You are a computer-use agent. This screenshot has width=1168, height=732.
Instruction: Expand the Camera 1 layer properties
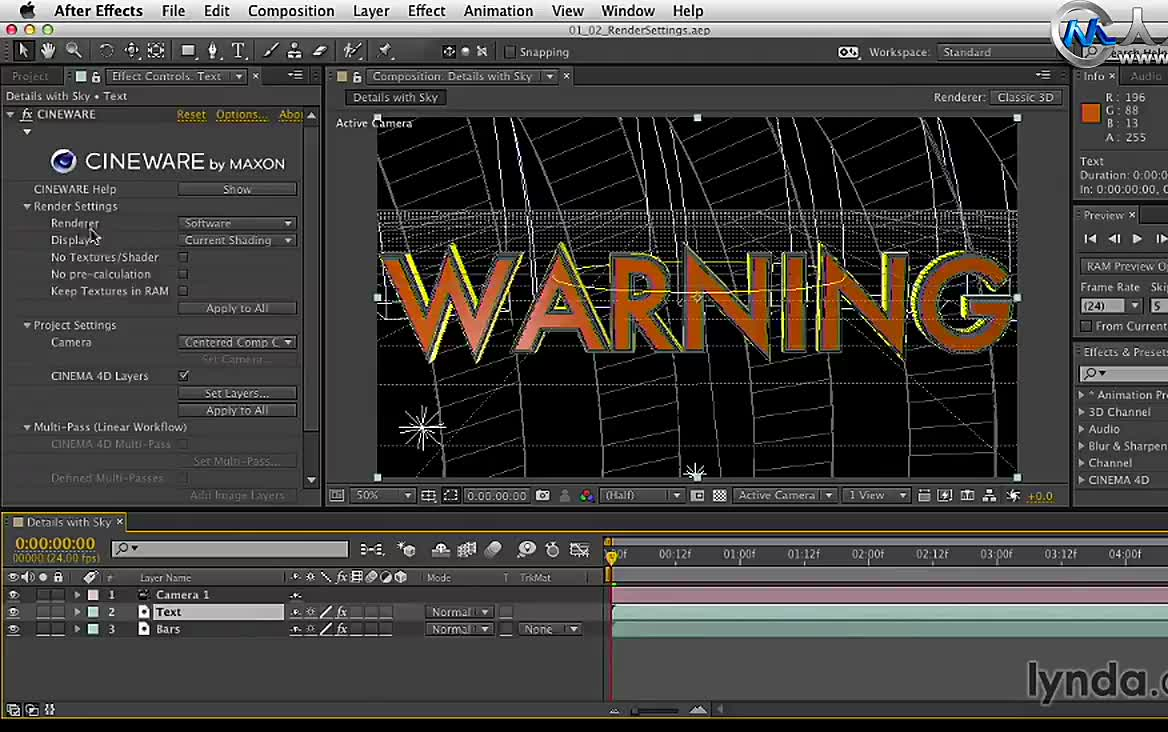pos(77,595)
